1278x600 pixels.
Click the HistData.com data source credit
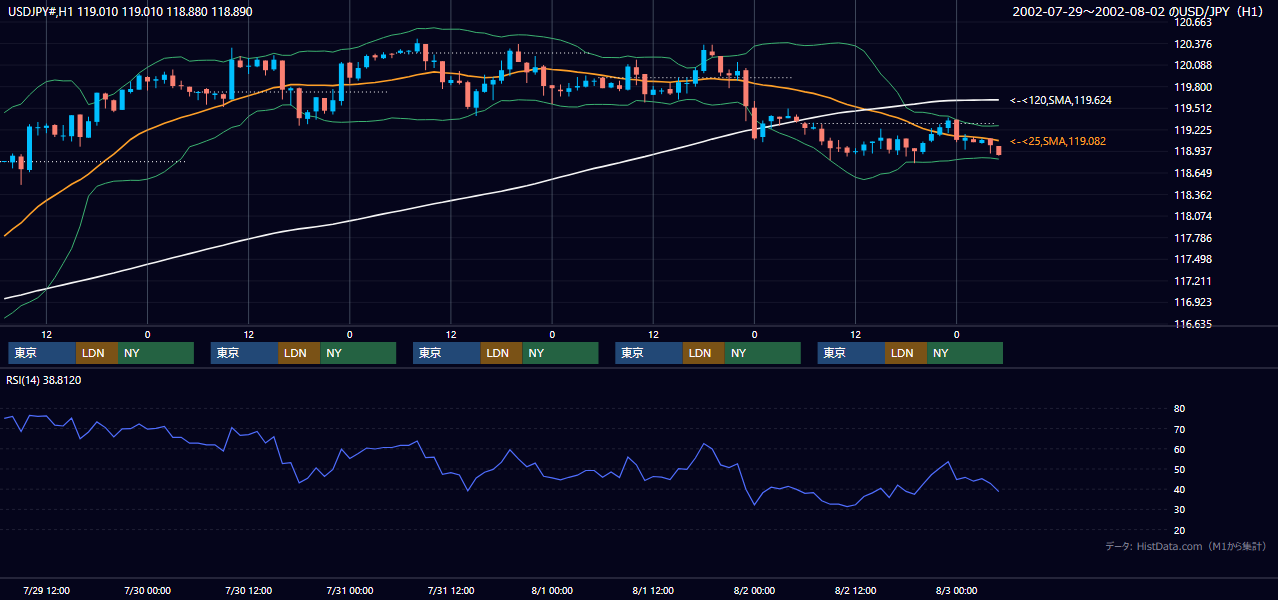click(x=1187, y=546)
